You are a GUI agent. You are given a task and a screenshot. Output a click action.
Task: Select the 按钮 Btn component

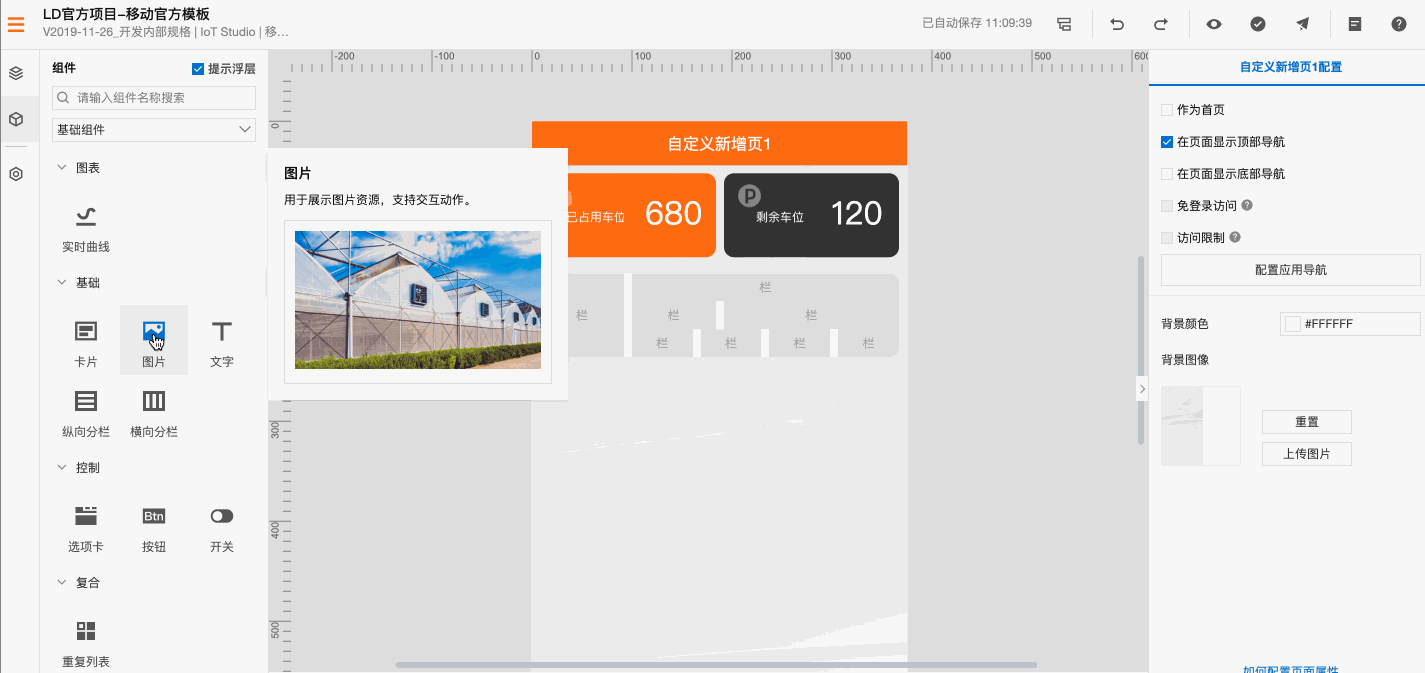click(154, 528)
